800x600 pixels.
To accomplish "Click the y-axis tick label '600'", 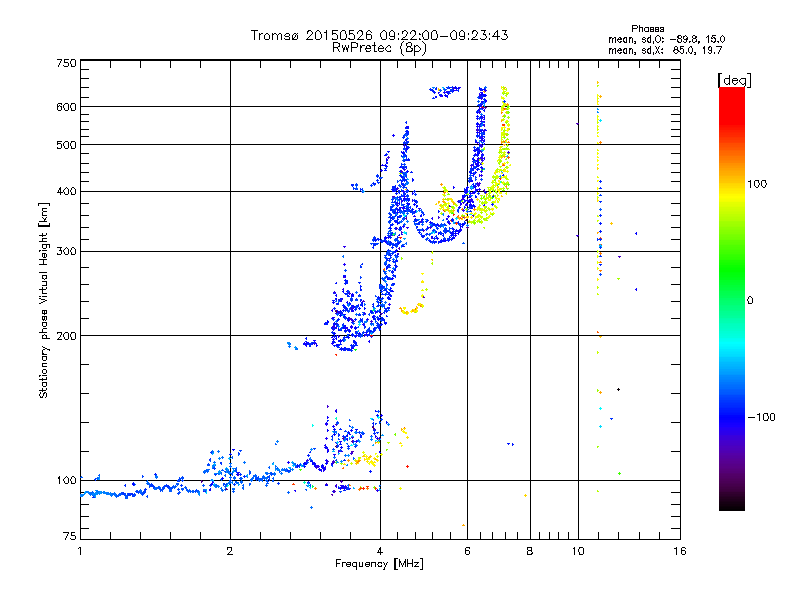I will (x=67, y=107).
